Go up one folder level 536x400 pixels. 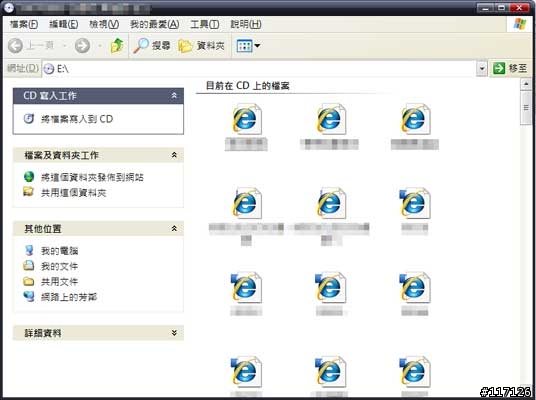(117, 45)
